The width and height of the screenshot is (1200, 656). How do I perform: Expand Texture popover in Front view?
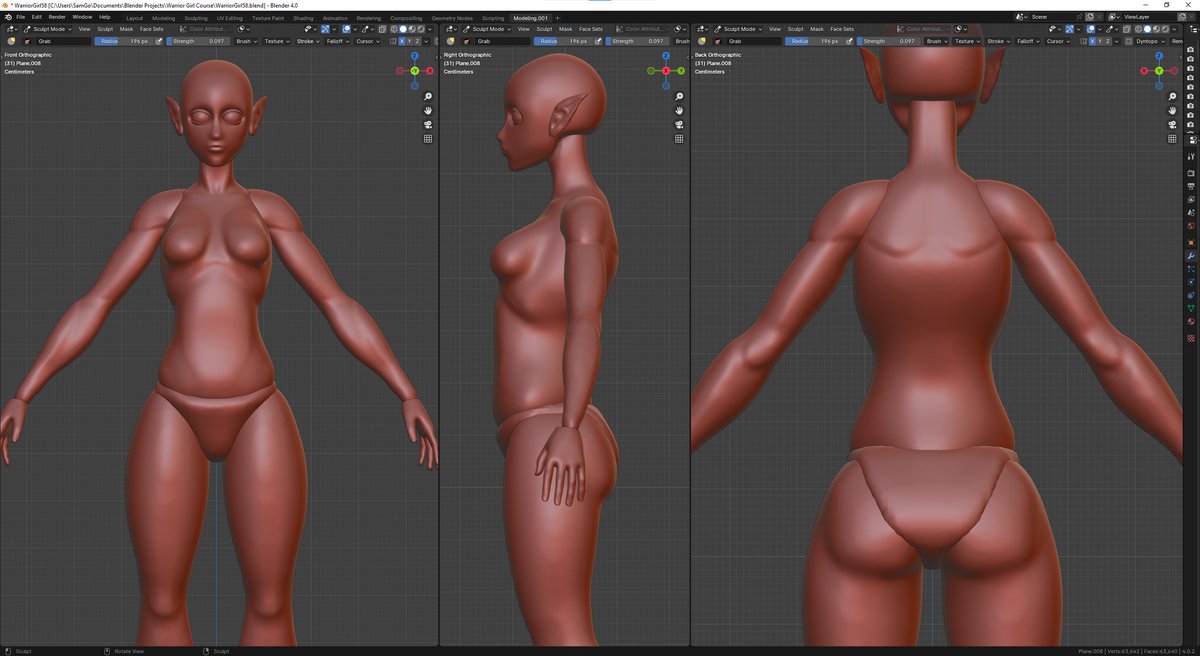(x=277, y=41)
